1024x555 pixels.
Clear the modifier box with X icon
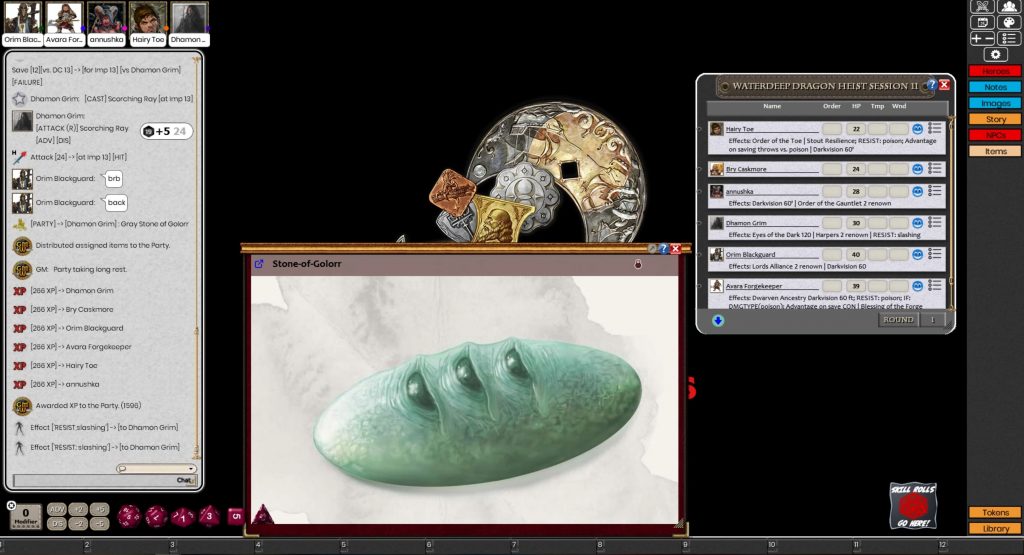[11, 505]
